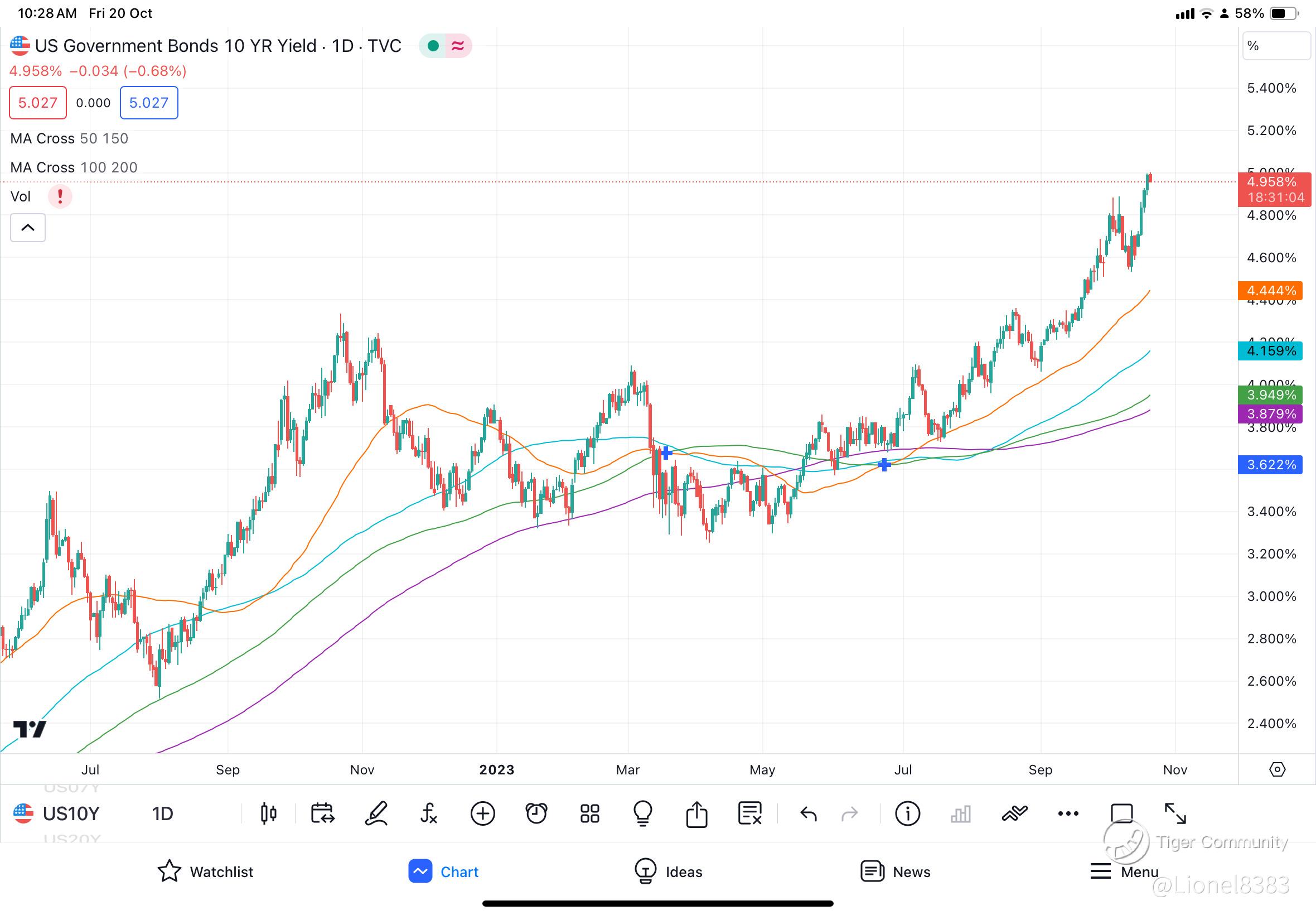Open symbol info circle icon
Image resolution: width=1316 pixels, height=915 pixels.
pyautogui.click(x=907, y=813)
